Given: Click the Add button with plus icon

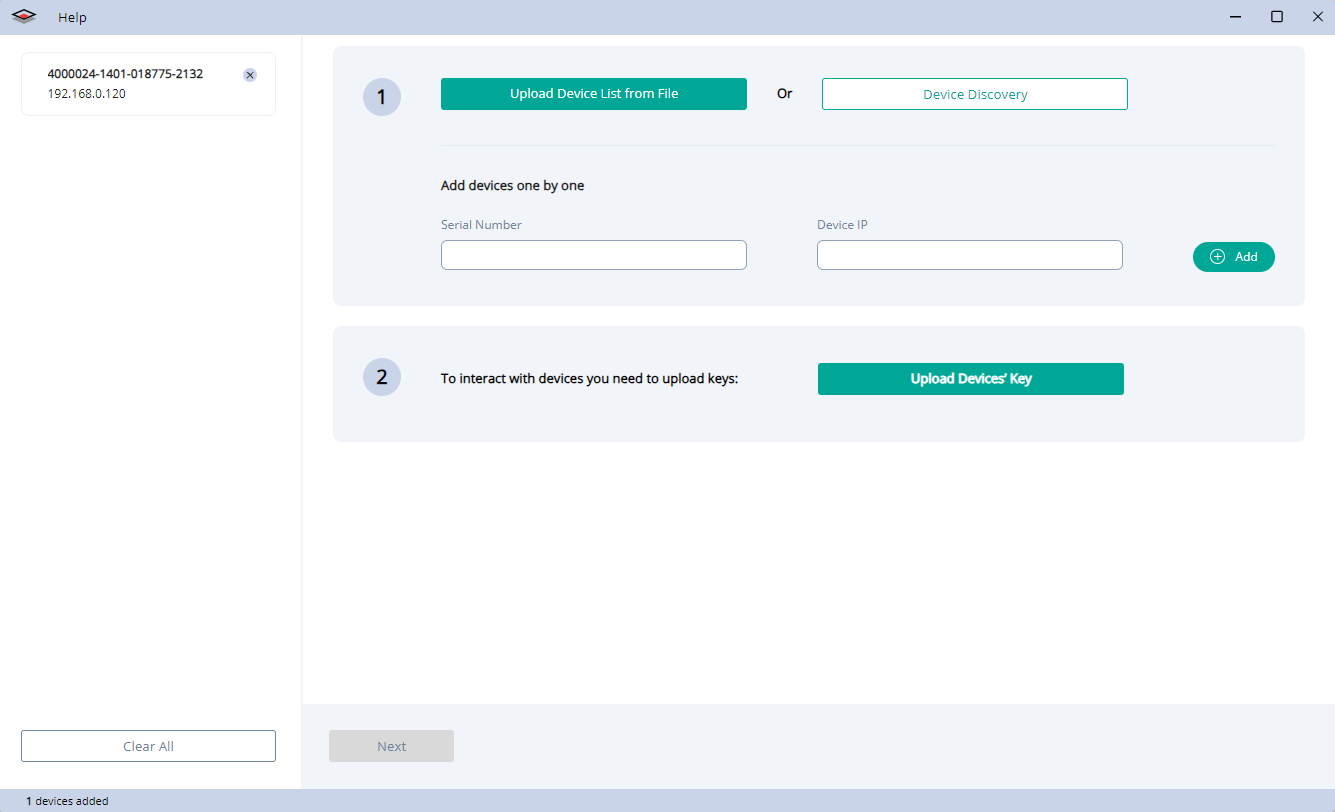Looking at the screenshot, I should tap(1234, 257).
